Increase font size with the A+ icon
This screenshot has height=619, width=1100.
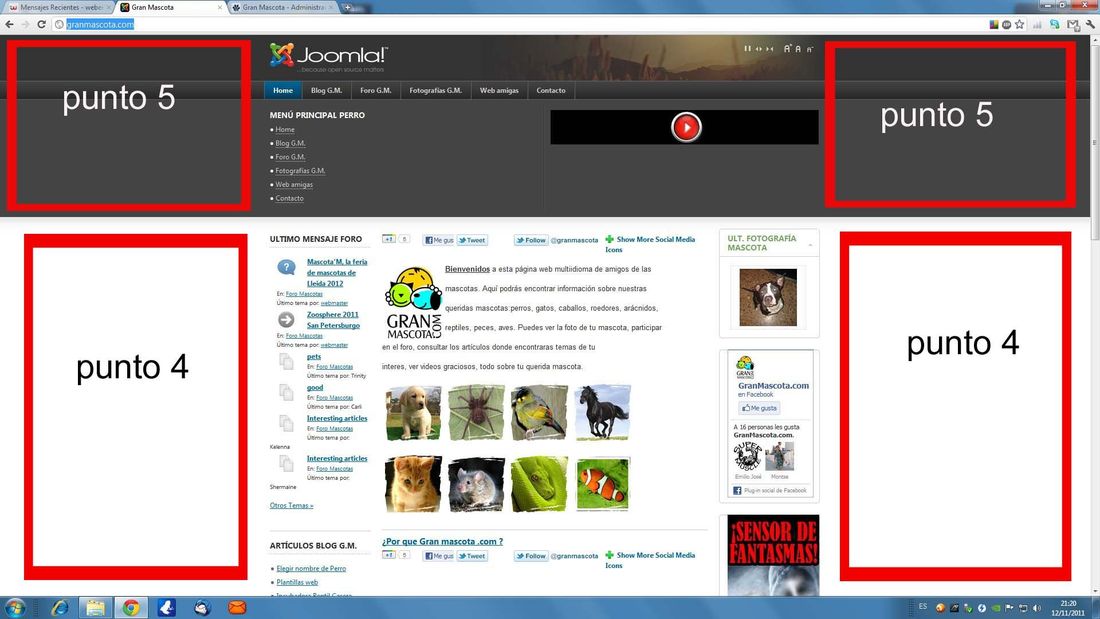pyautogui.click(x=787, y=48)
